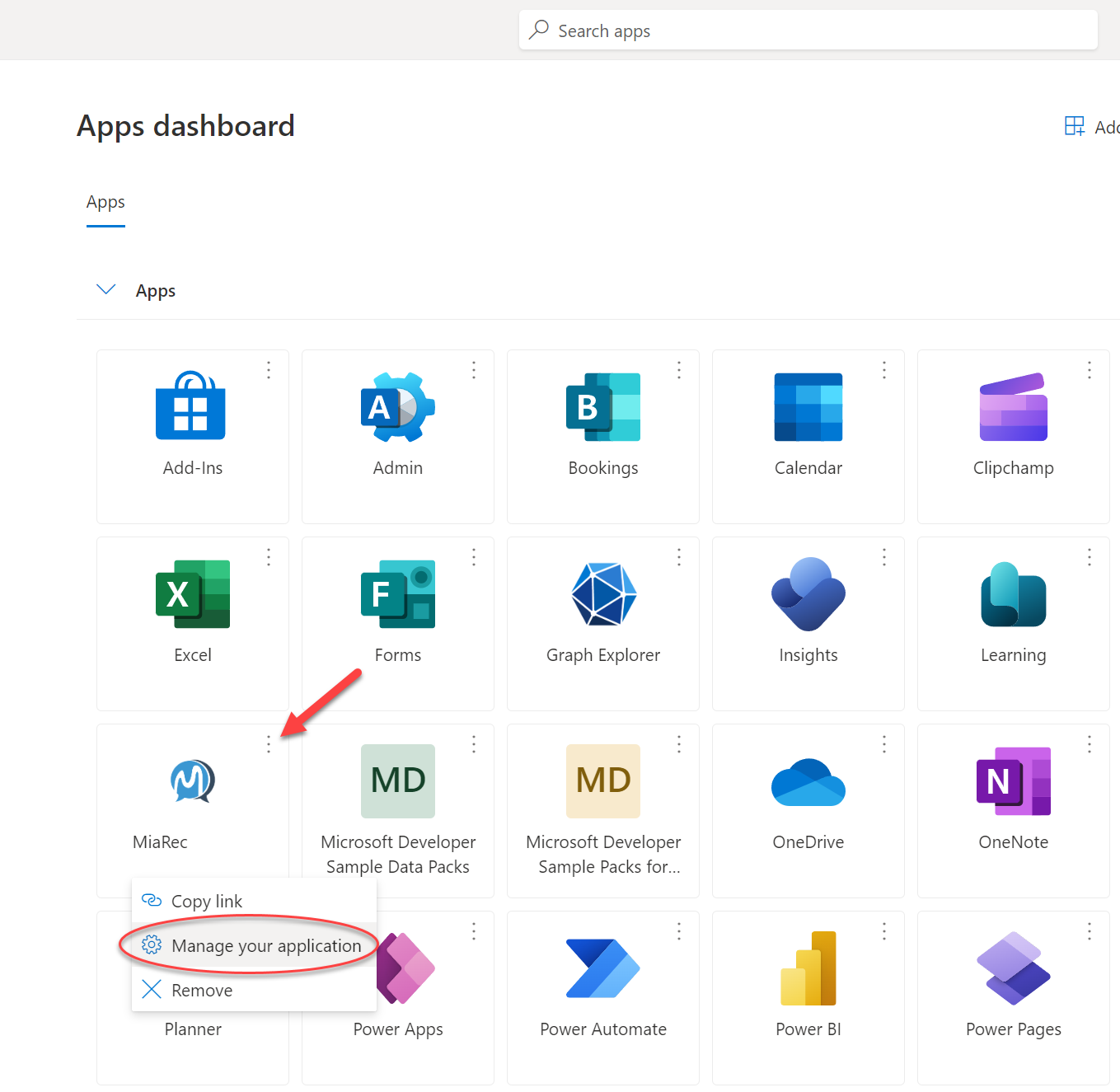Click the OneDrive label text
This screenshot has height=1092, width=1120.
[x=808, y=841]
